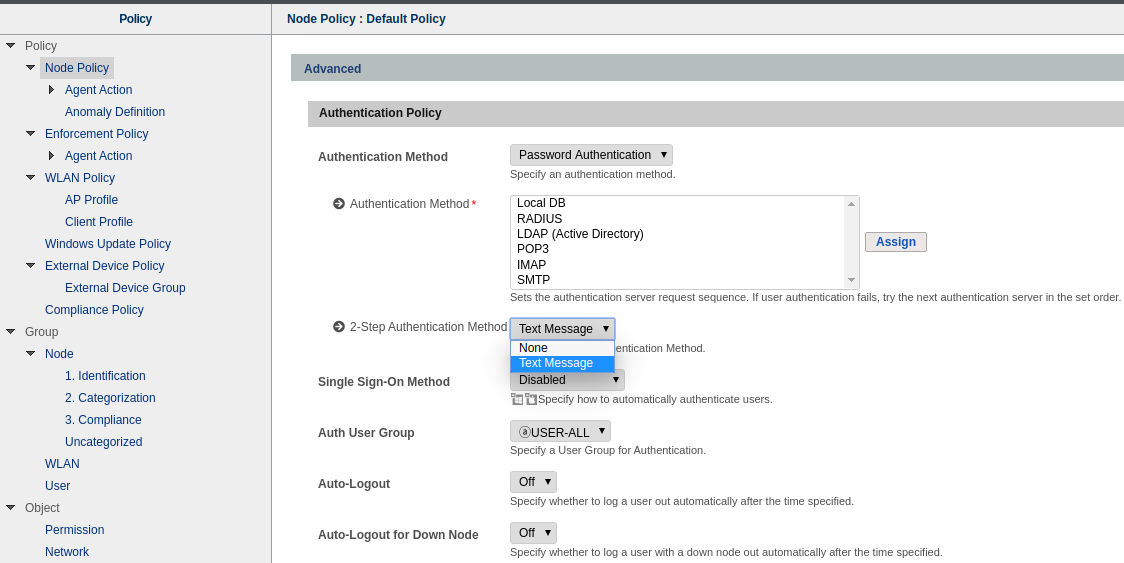Expand Agent Action under Enforcement Policy

coord(51,156)
